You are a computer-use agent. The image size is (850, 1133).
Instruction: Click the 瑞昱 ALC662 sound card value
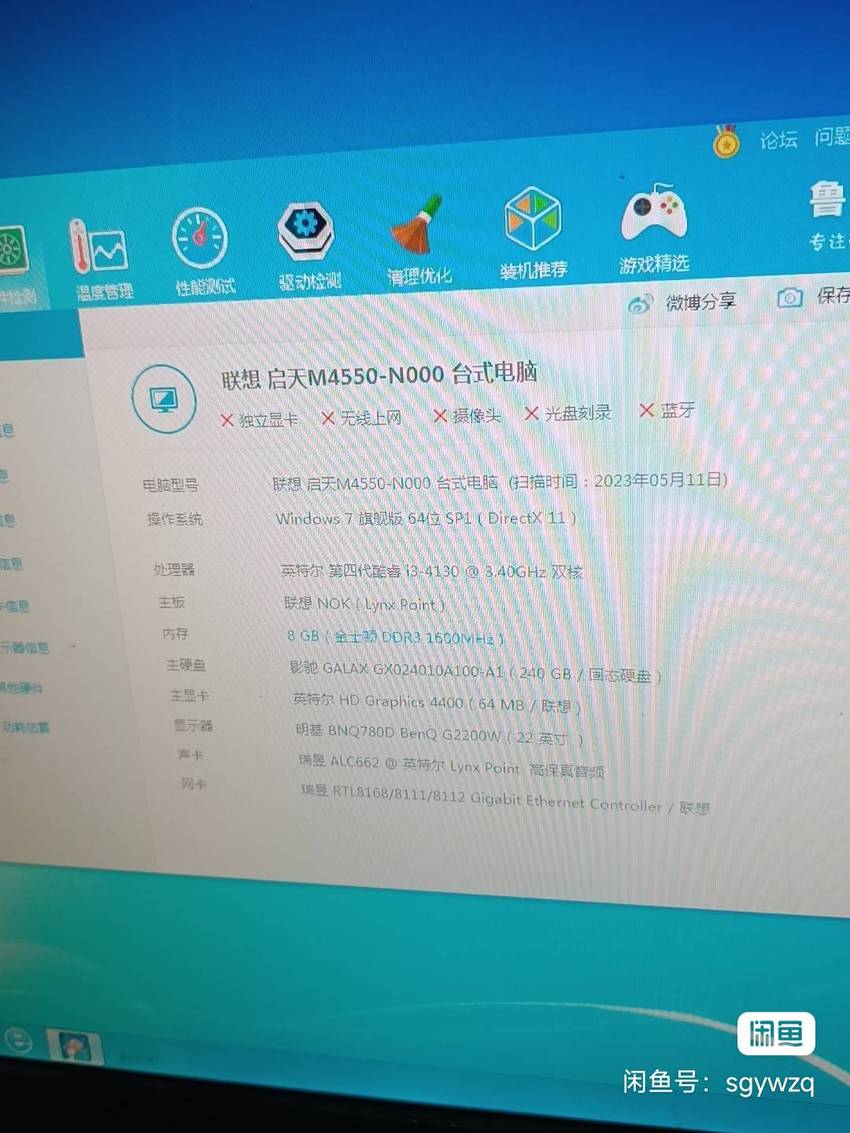click(451, 767)
